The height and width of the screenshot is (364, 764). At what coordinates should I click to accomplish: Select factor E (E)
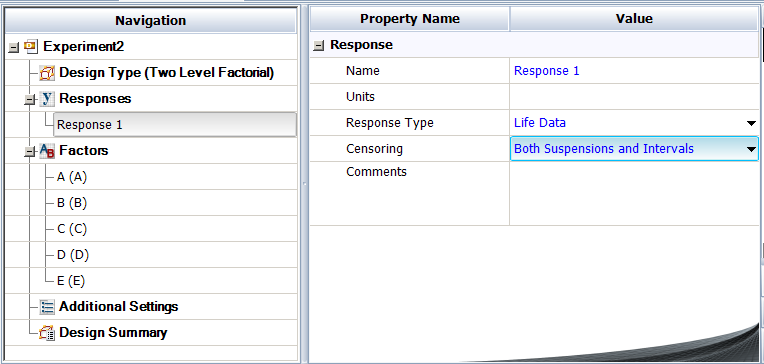(x=71, y=281)
